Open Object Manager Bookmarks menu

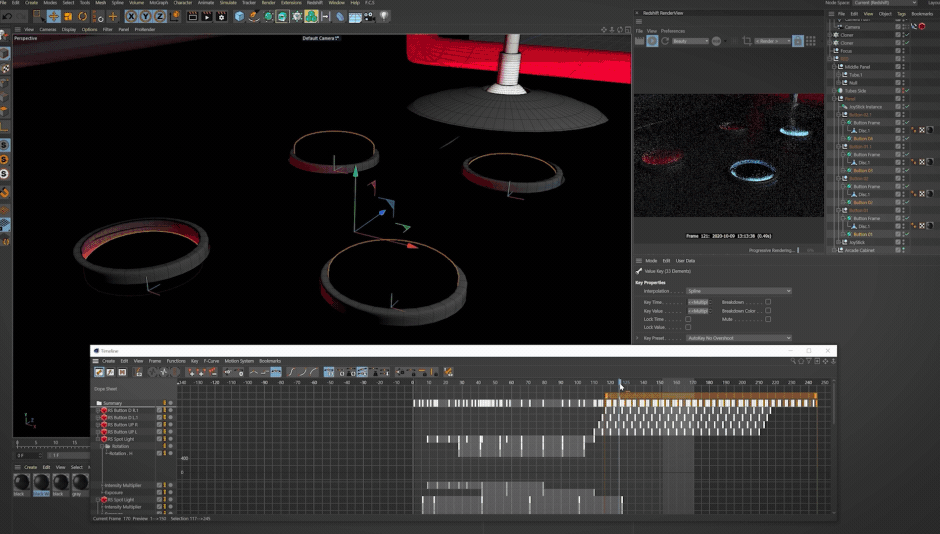pos(922,14)
